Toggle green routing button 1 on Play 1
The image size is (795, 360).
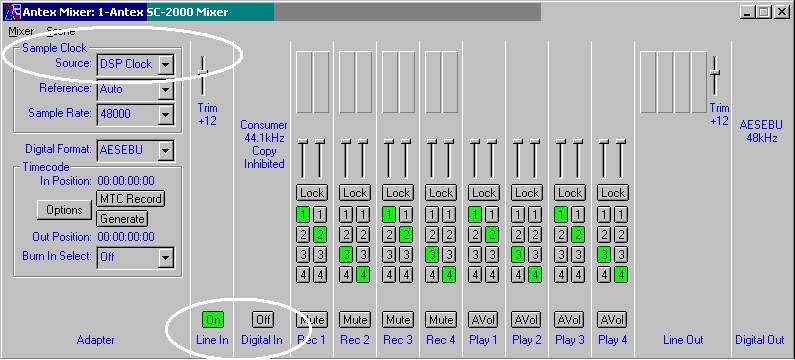point(475,214)
